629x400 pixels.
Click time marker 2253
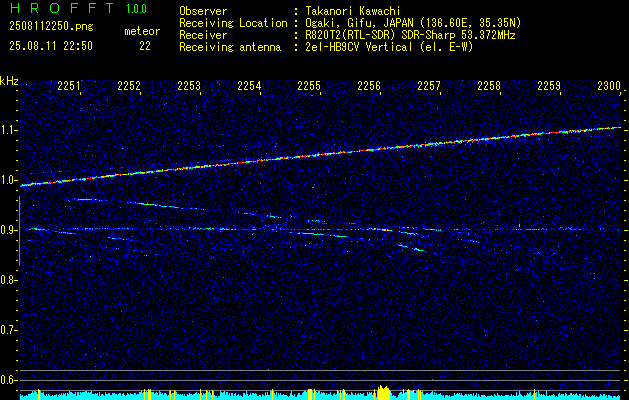(x=189, y=86)
